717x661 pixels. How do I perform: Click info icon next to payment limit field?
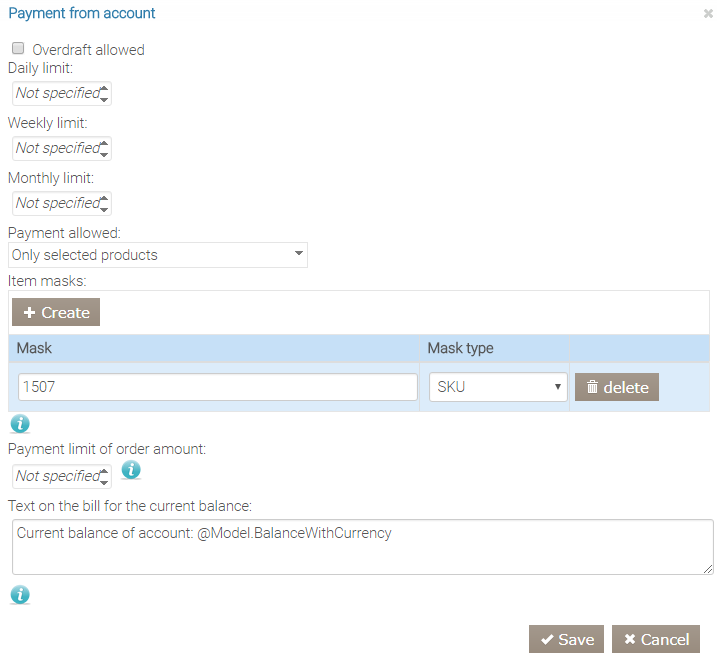[x=131, y=470]
